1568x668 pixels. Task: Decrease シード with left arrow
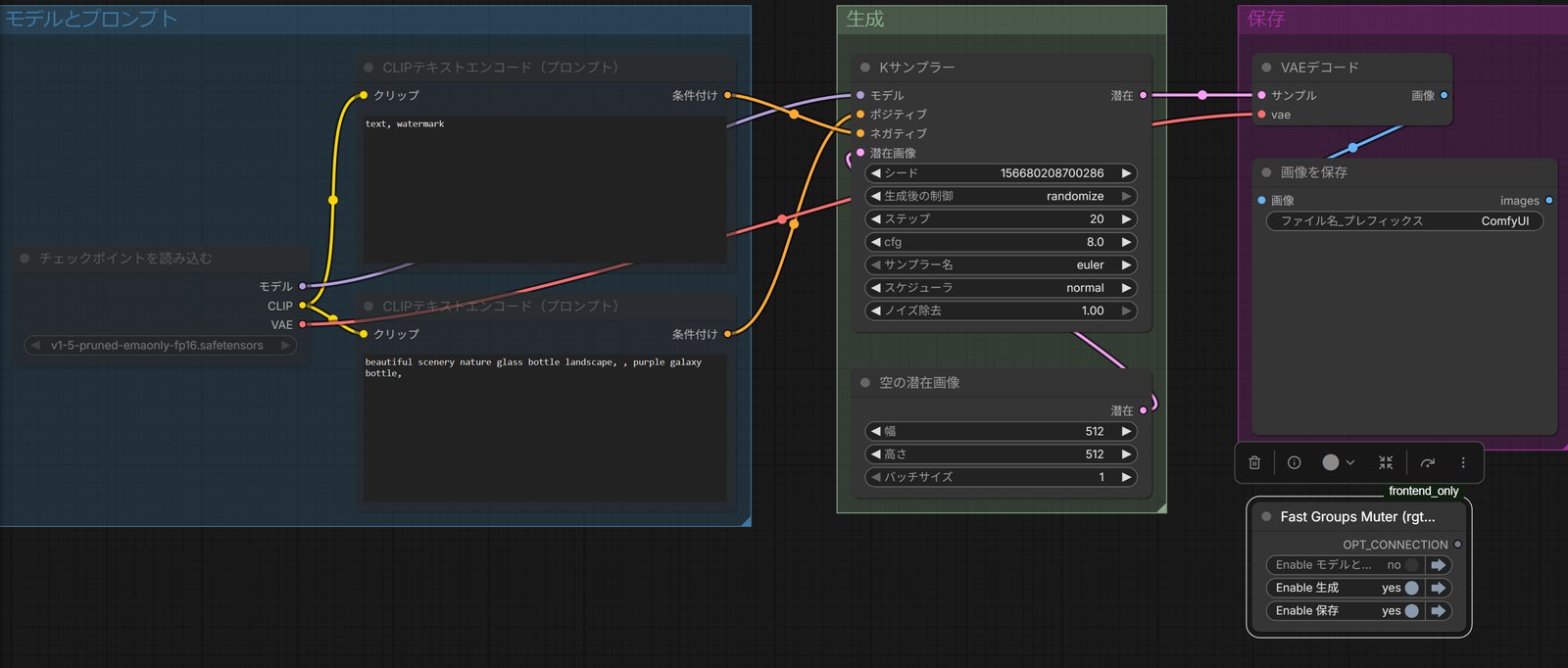coord(875,173)
